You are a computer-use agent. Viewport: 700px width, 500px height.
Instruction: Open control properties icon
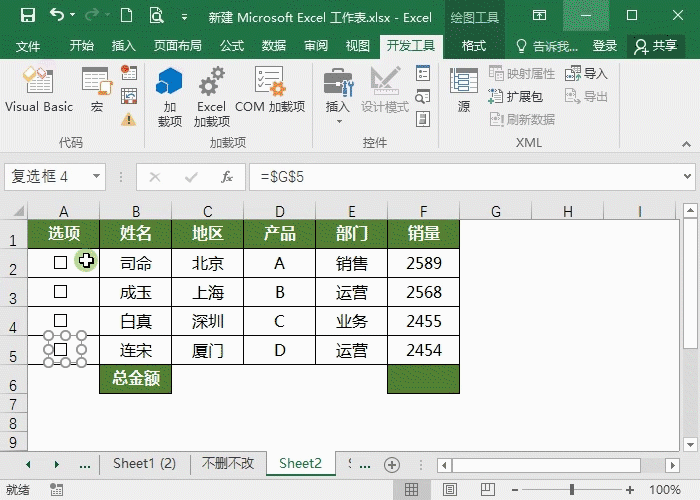[x=422, y=73]
